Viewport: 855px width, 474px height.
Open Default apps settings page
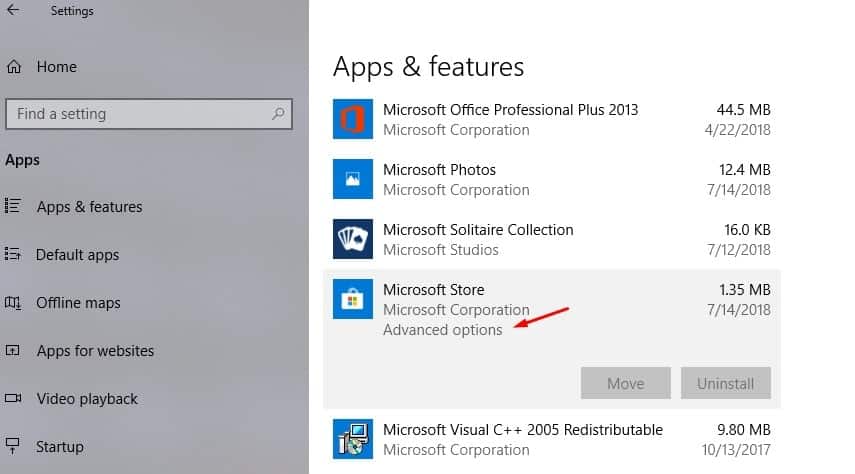click(77, 255)
